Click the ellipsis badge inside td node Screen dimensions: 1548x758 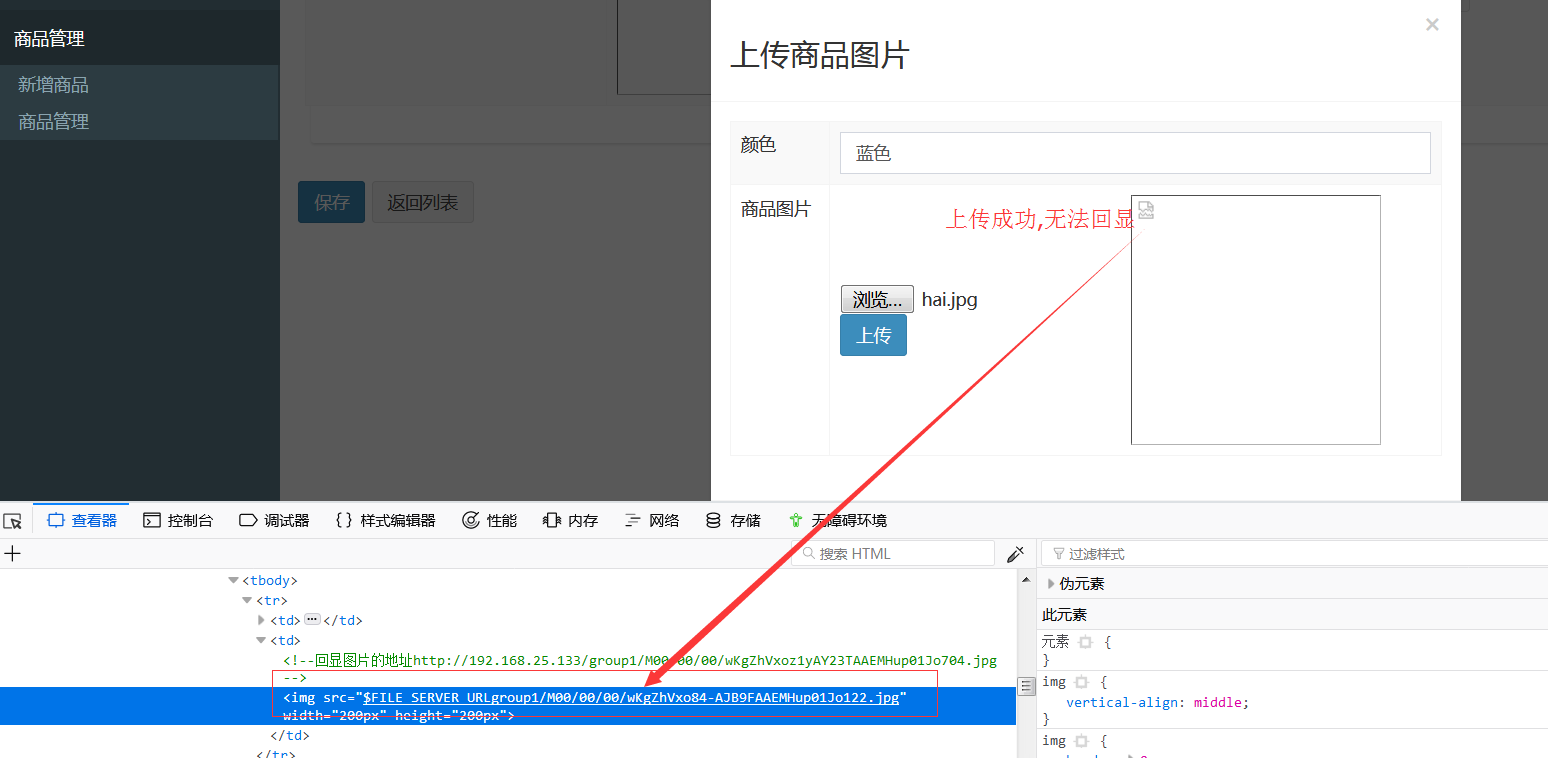[x=311, y=620]
